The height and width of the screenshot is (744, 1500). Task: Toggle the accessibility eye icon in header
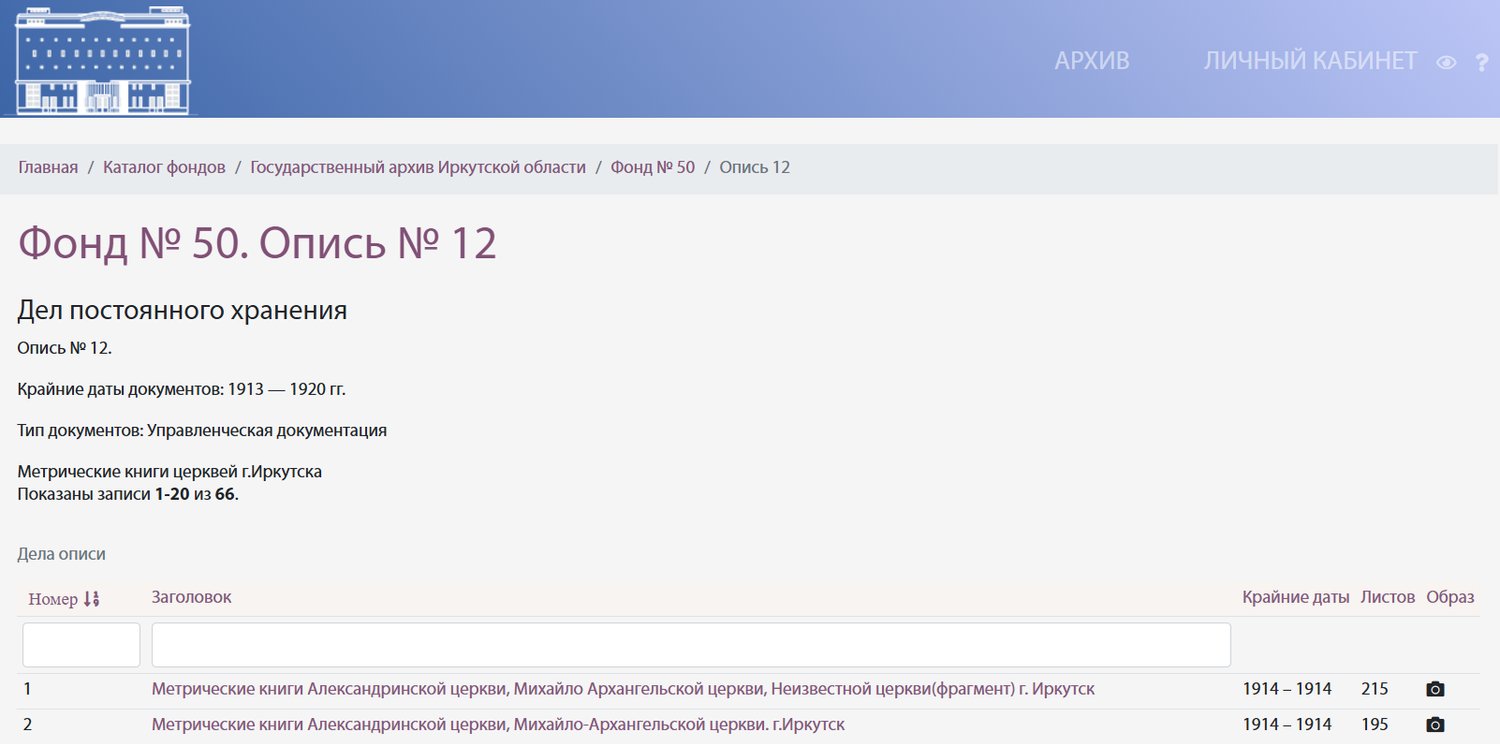pyautogui.click(x=1446, y=62)
